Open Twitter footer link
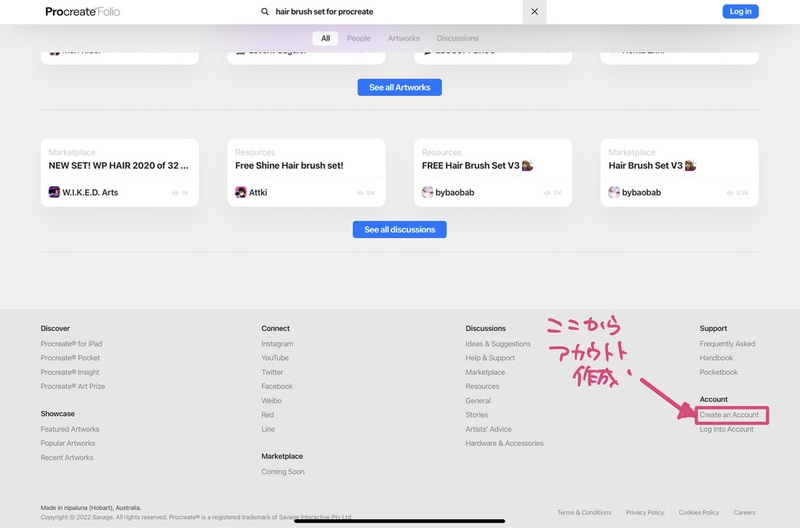 (272, 372)
